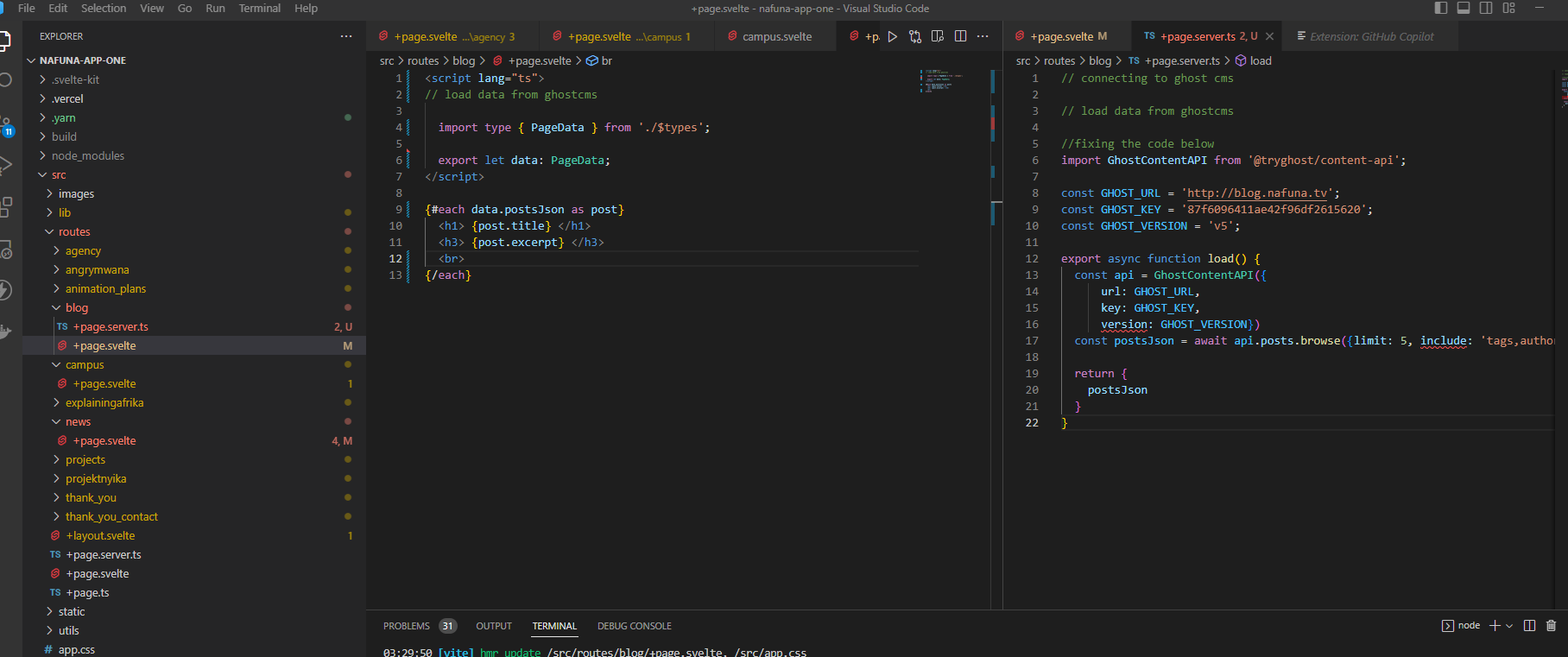Split the left editor group
Screen dimensions: 1568x657
[960, 36]
